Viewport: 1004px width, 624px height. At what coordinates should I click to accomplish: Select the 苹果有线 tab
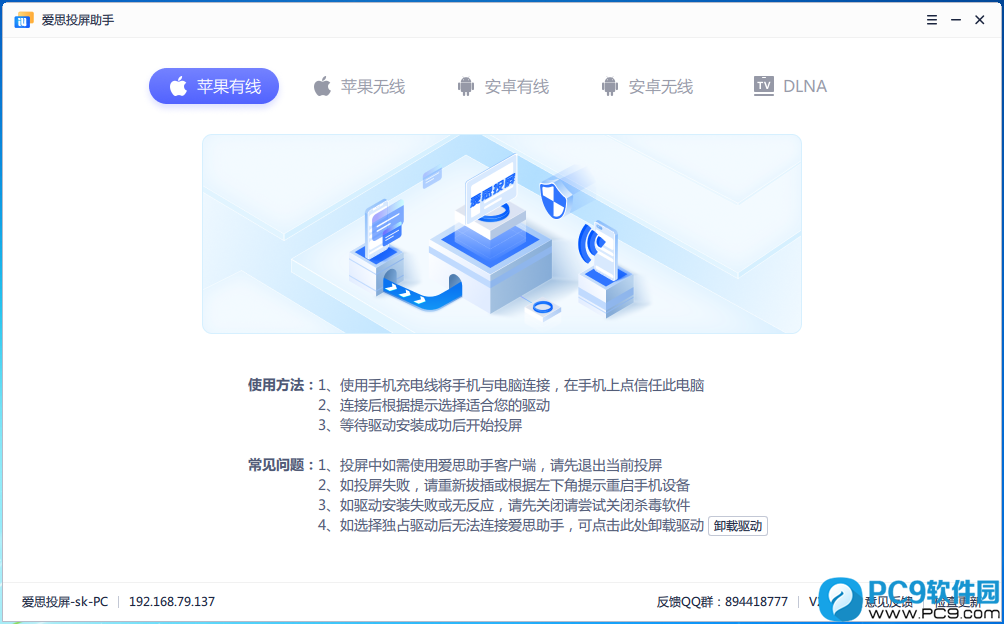pyautogui.click(x=214, y=86)
